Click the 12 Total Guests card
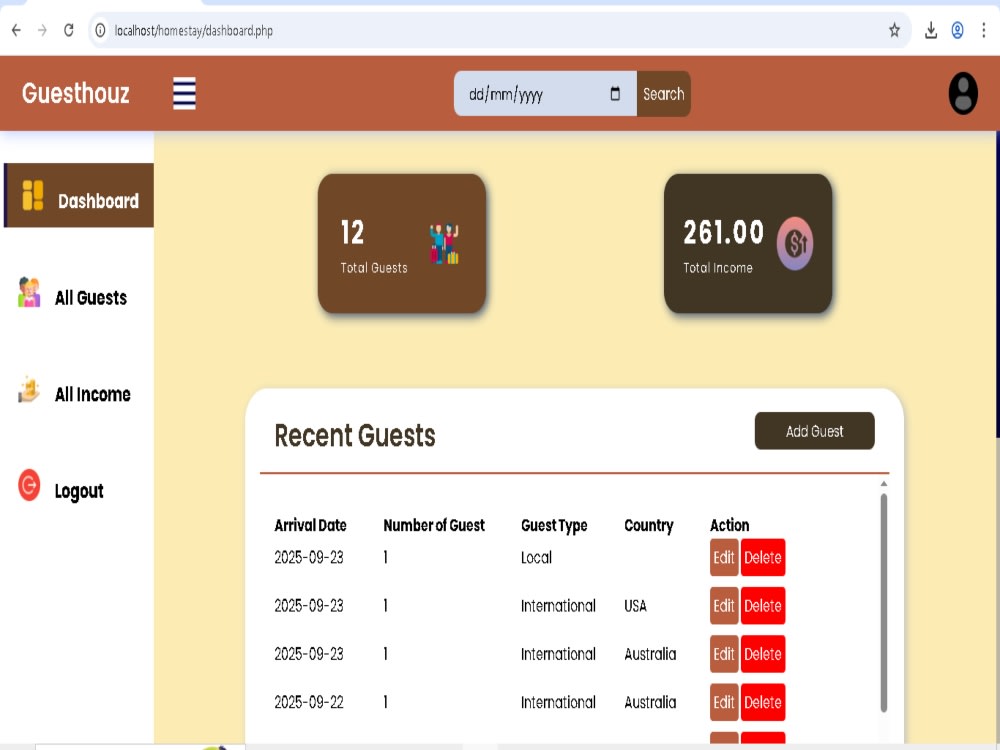The width and height of the screenshot is (1000, 750). coord(402,244)
